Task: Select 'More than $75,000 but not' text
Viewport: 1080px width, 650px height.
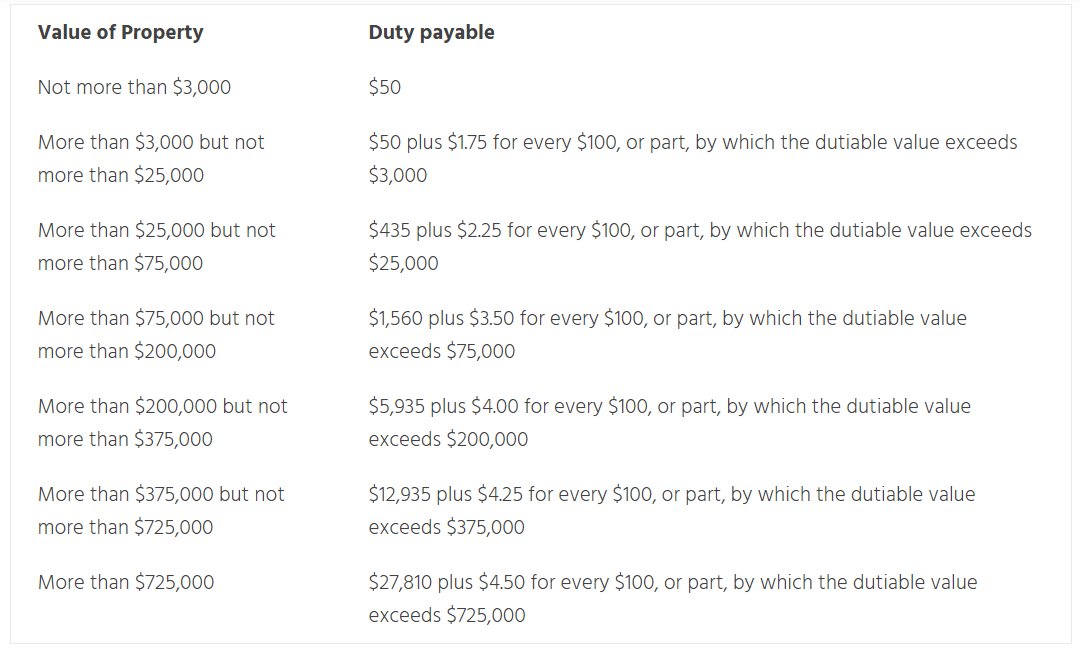Action: click(x=156, y=318)
